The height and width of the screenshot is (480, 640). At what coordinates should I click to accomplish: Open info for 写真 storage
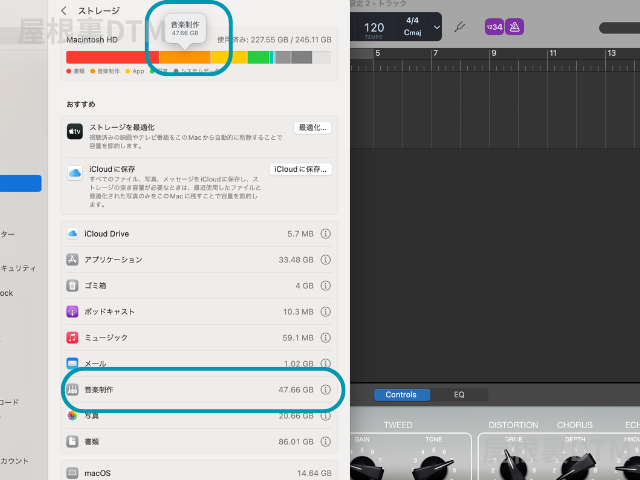[x=325, y=416]
